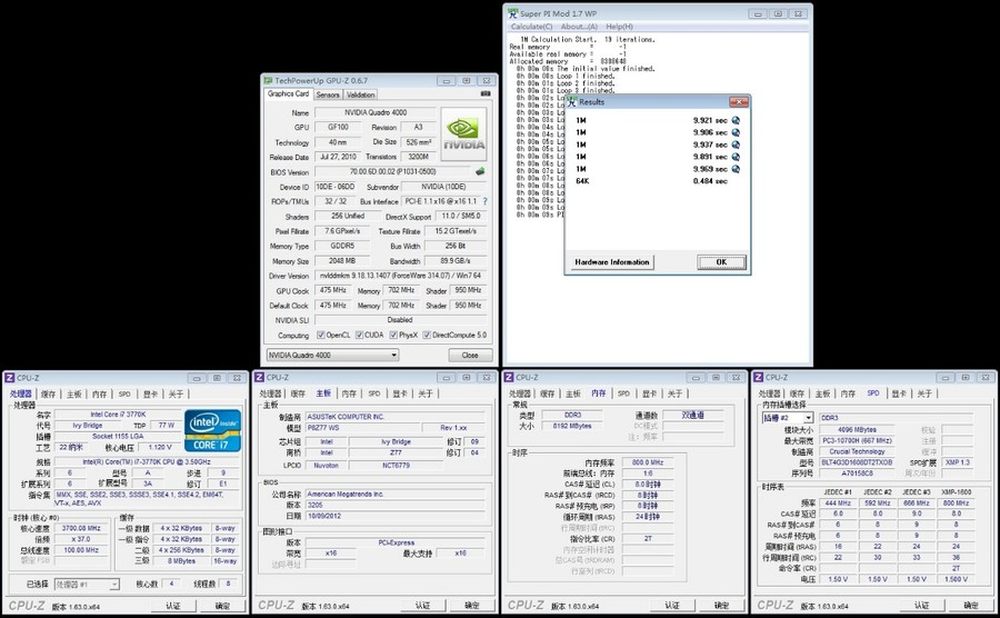Viewport: 1000px width, 618px height.
Task: Click 确定 in the CPU-Z mainboard window
Action: pos(472,605)
